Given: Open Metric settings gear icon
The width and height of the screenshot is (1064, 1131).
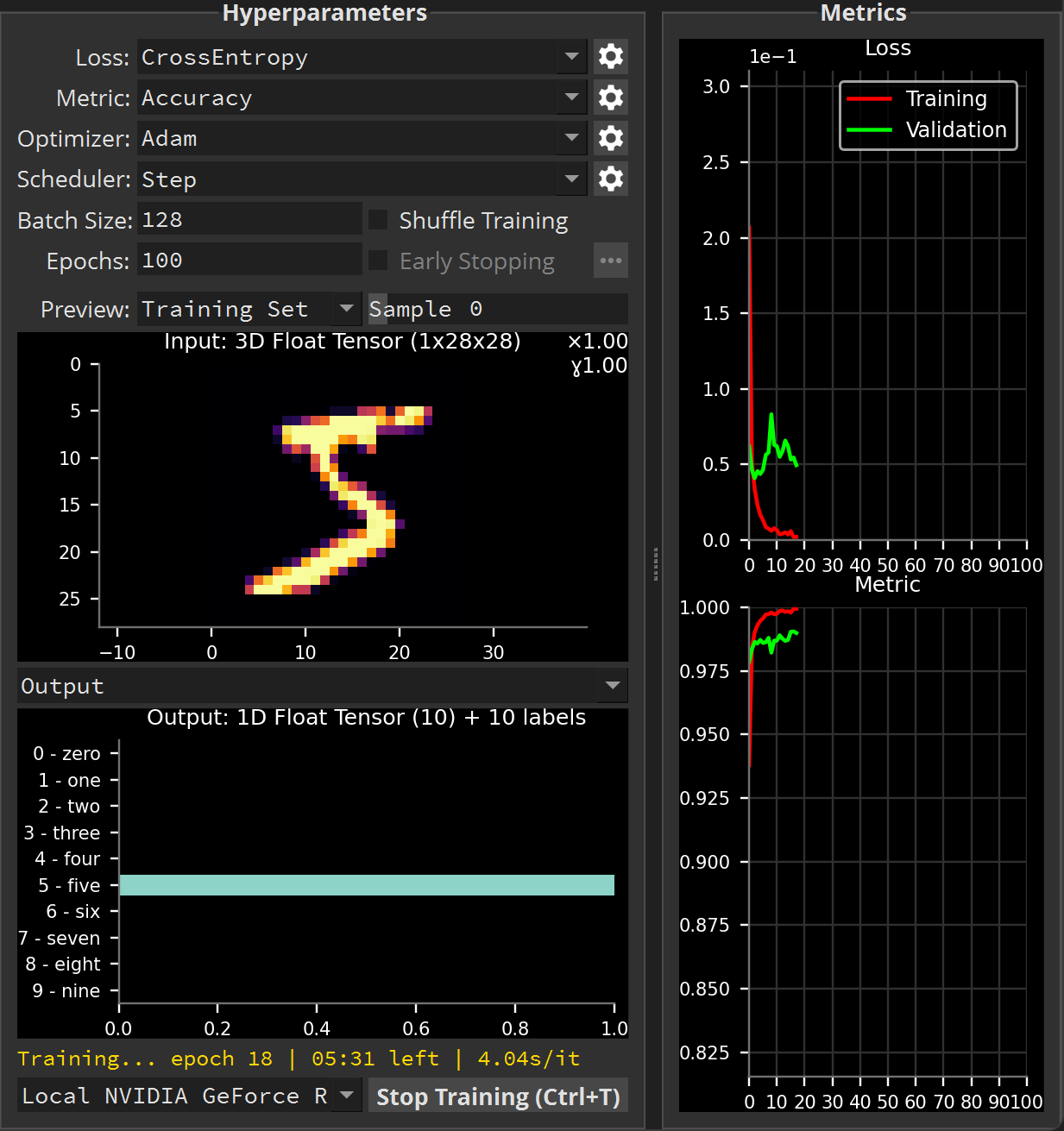Looking at the screenshot, I should click(x=611, y=97).
